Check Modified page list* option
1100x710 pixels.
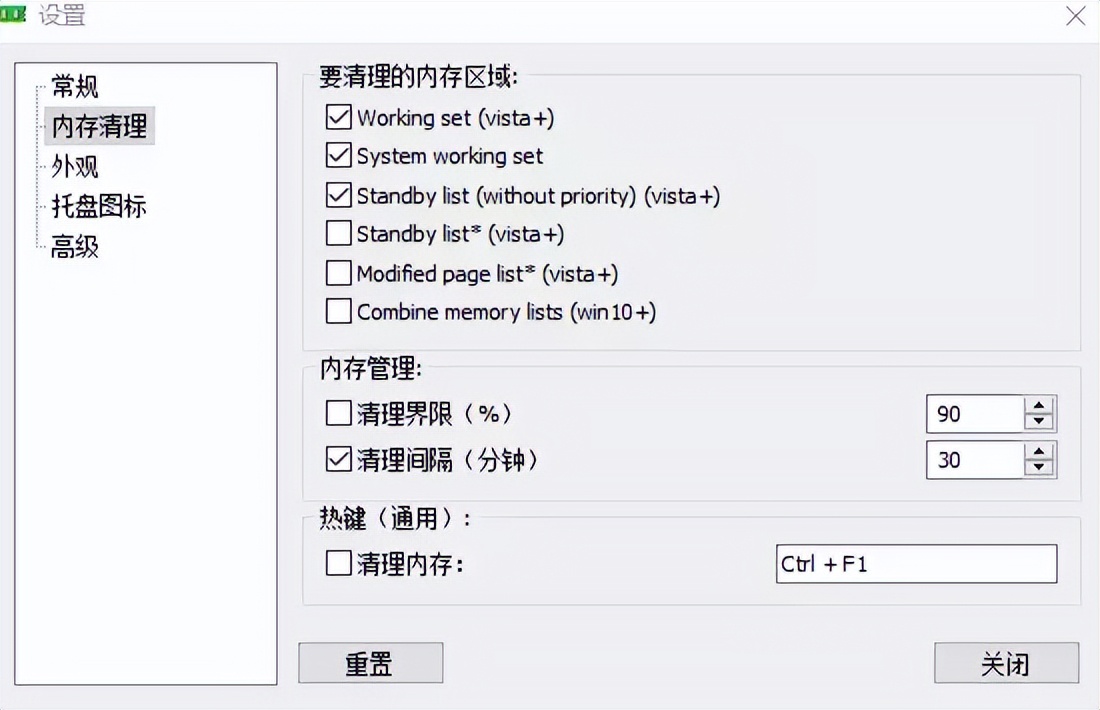[339, 274]
